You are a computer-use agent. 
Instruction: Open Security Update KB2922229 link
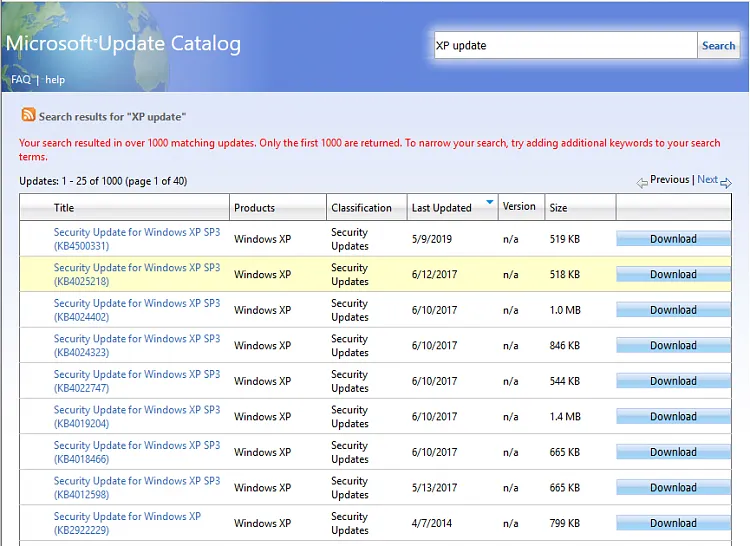click(x=127, y=523)
